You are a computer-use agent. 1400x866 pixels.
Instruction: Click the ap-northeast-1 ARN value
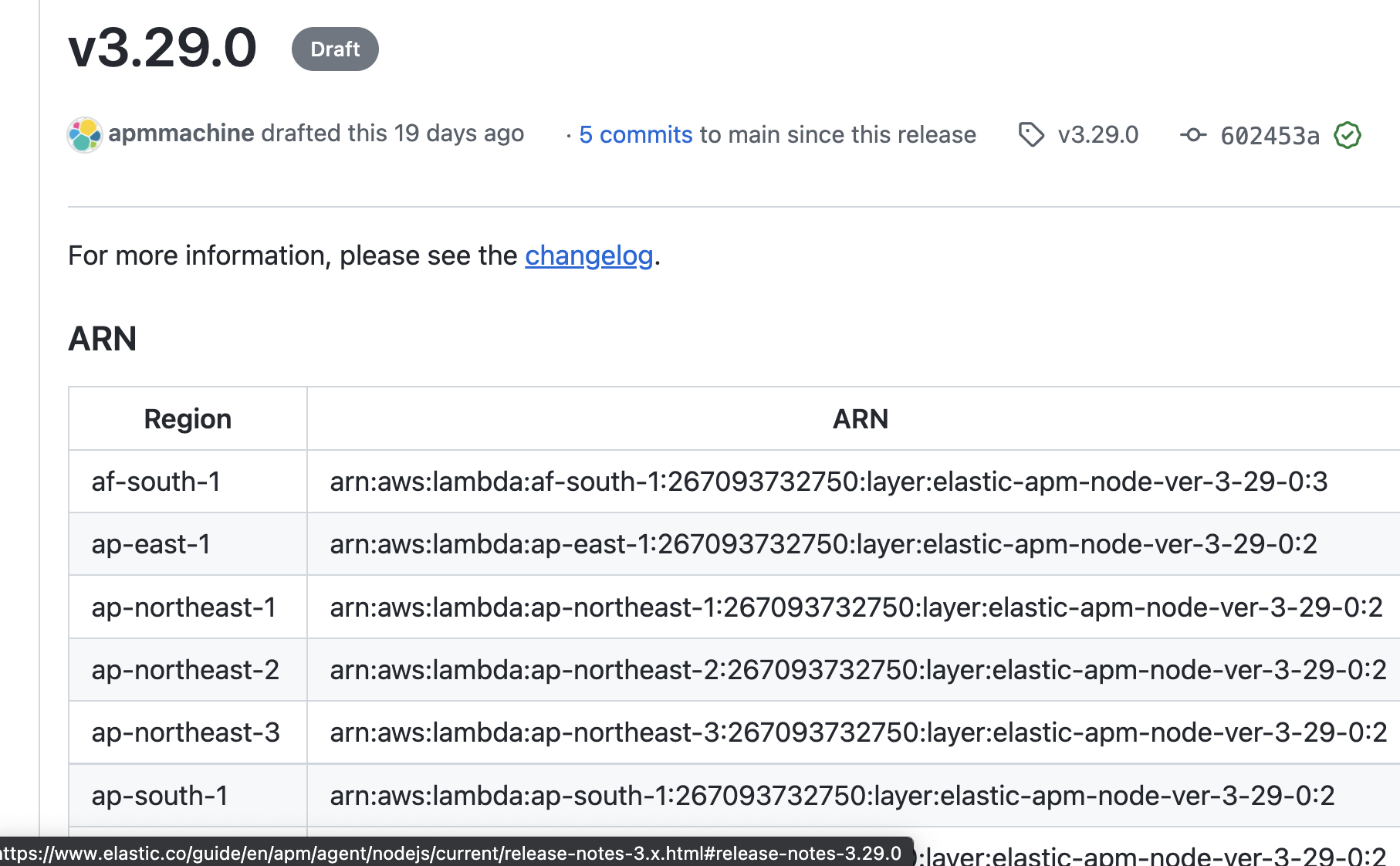(x=857, y=607)
